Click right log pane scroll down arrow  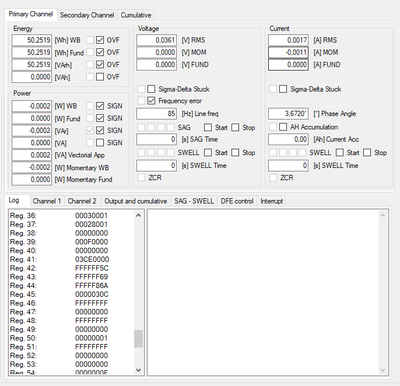pyautogui.click(x=383, y=370)
